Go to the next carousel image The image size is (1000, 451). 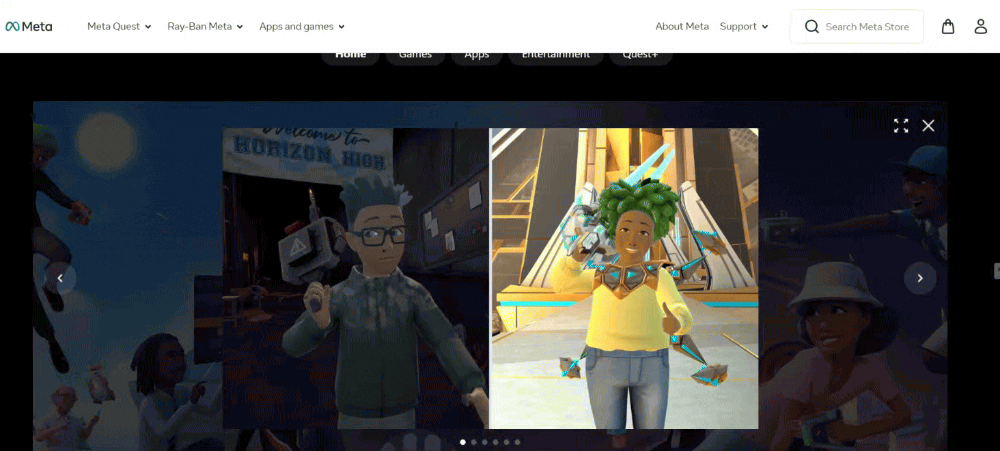920,278
